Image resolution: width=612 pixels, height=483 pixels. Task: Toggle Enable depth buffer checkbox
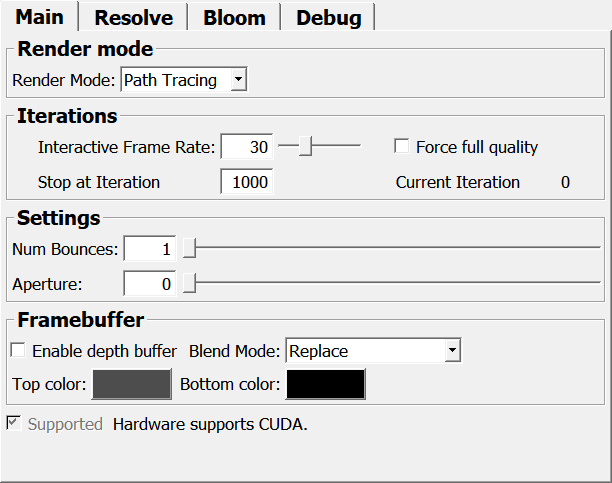point(18,351)
